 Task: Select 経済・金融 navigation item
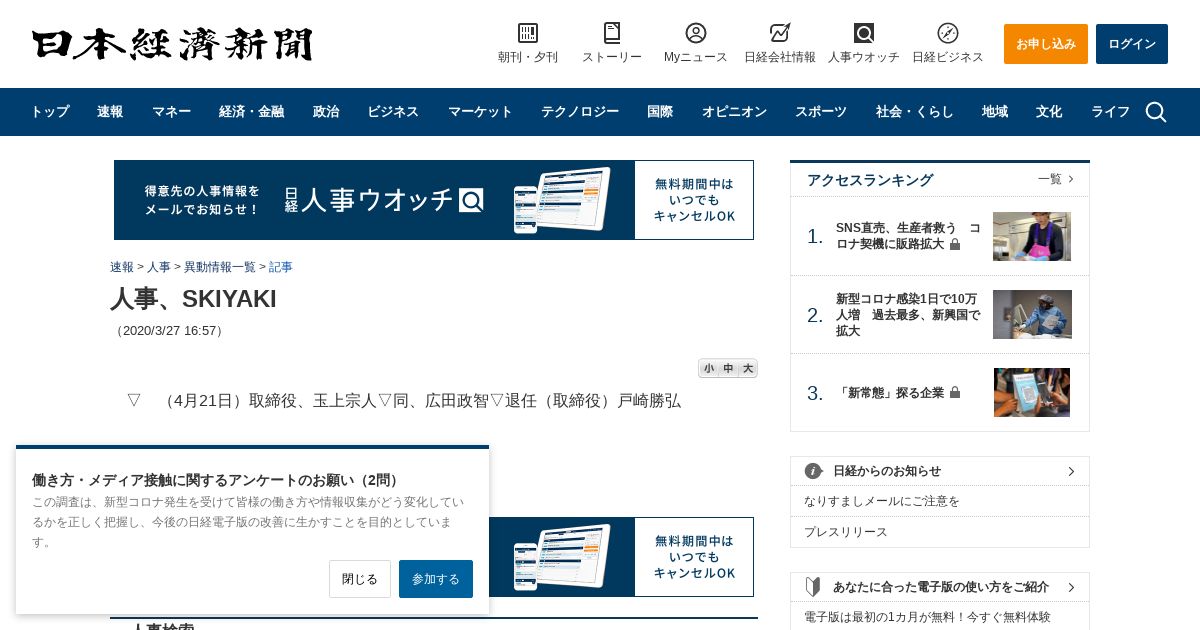pos(252,112)
